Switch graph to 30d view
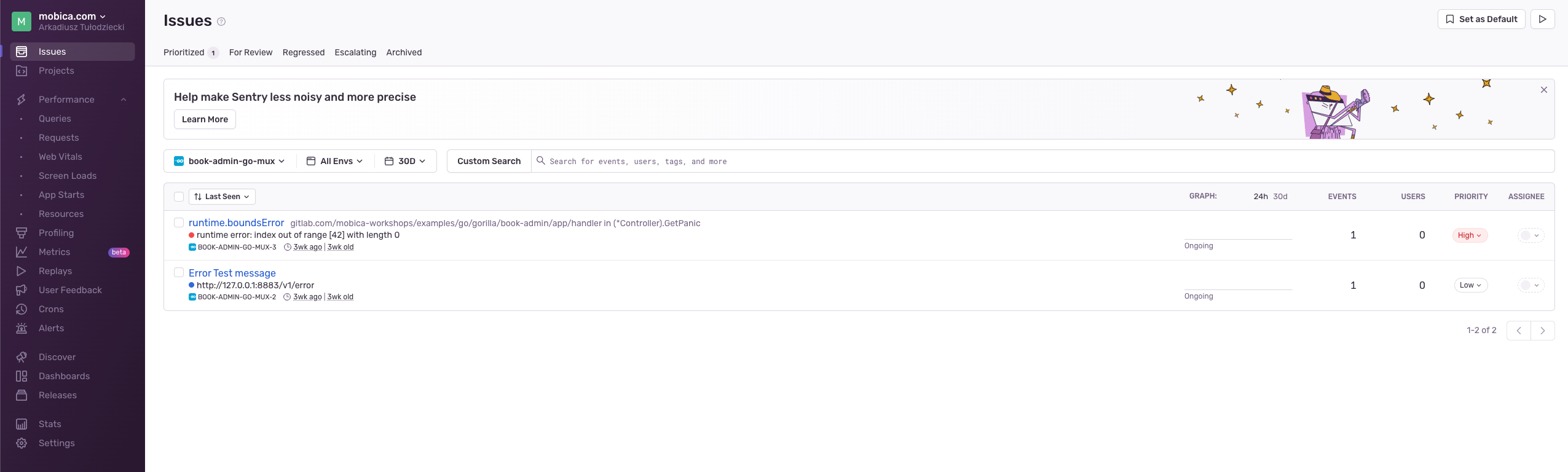1568x472 pixels. 1280,197
